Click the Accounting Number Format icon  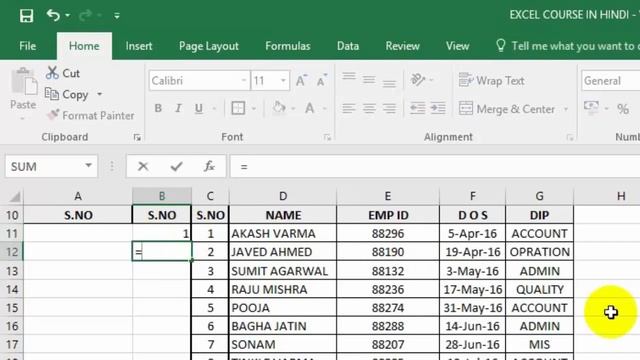(591, 108)
